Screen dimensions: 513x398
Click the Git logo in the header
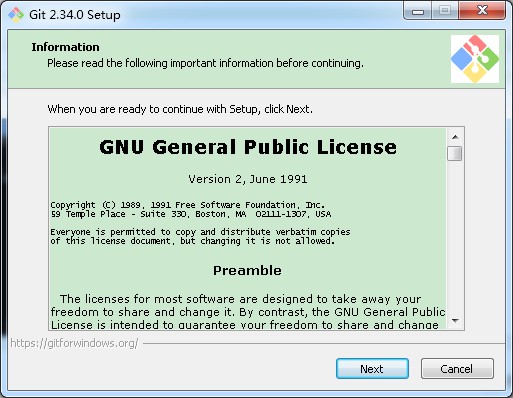475,59
